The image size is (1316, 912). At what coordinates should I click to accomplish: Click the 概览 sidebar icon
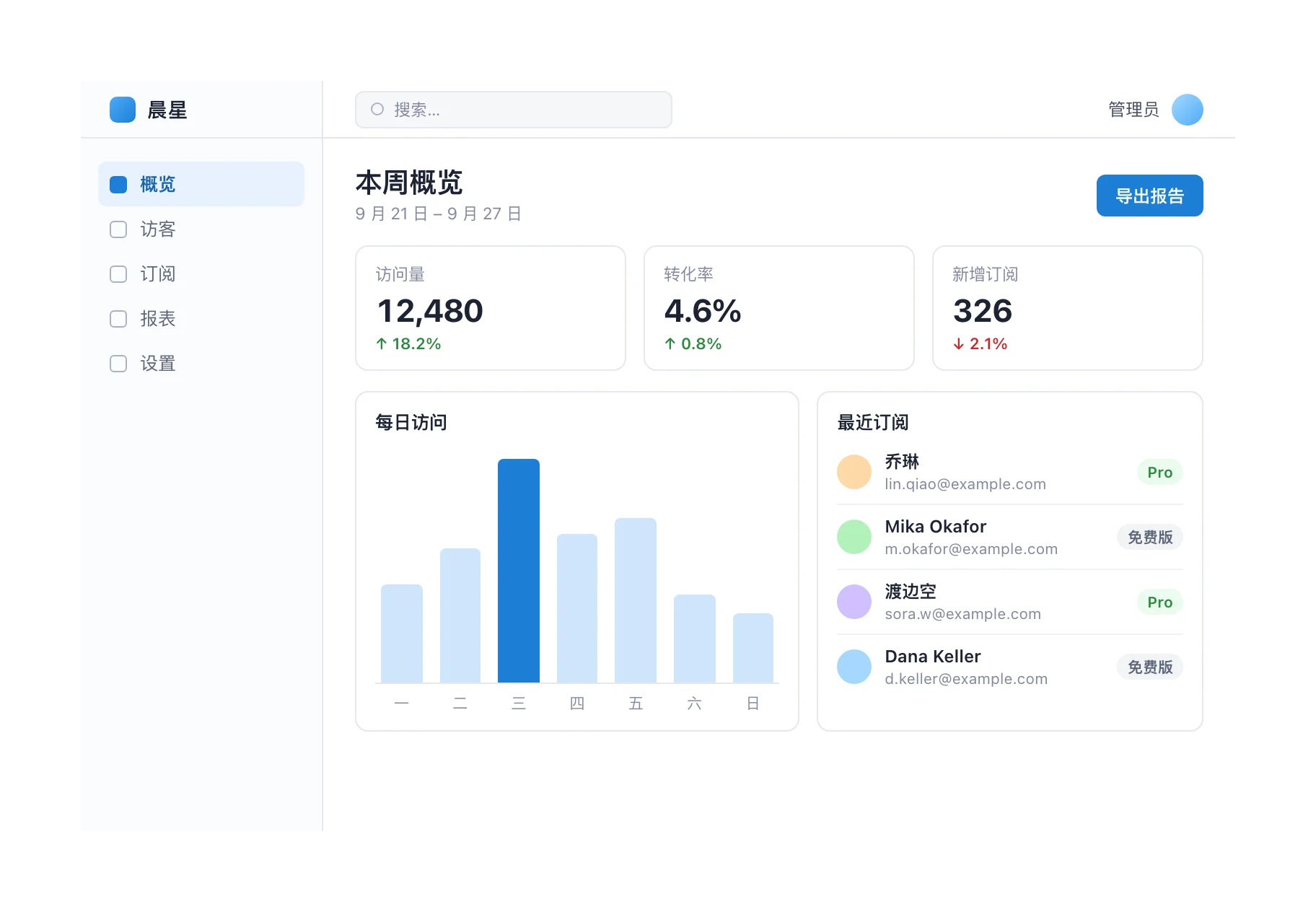(118, 185)
